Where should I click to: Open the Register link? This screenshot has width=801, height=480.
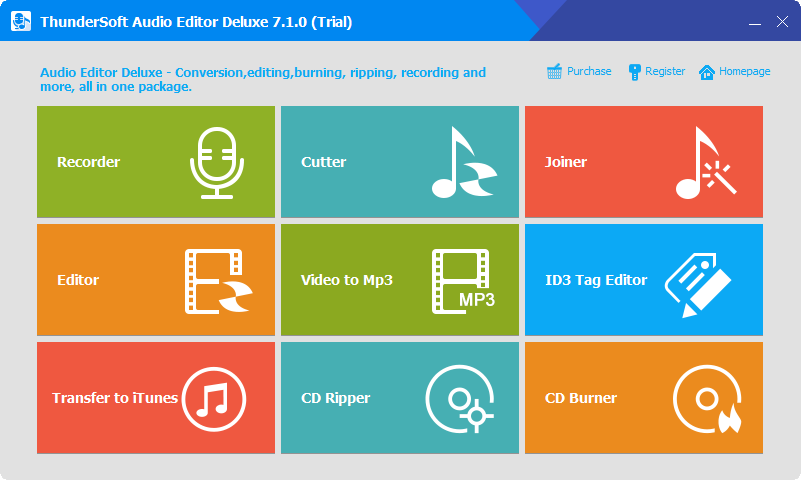point(665,71)
